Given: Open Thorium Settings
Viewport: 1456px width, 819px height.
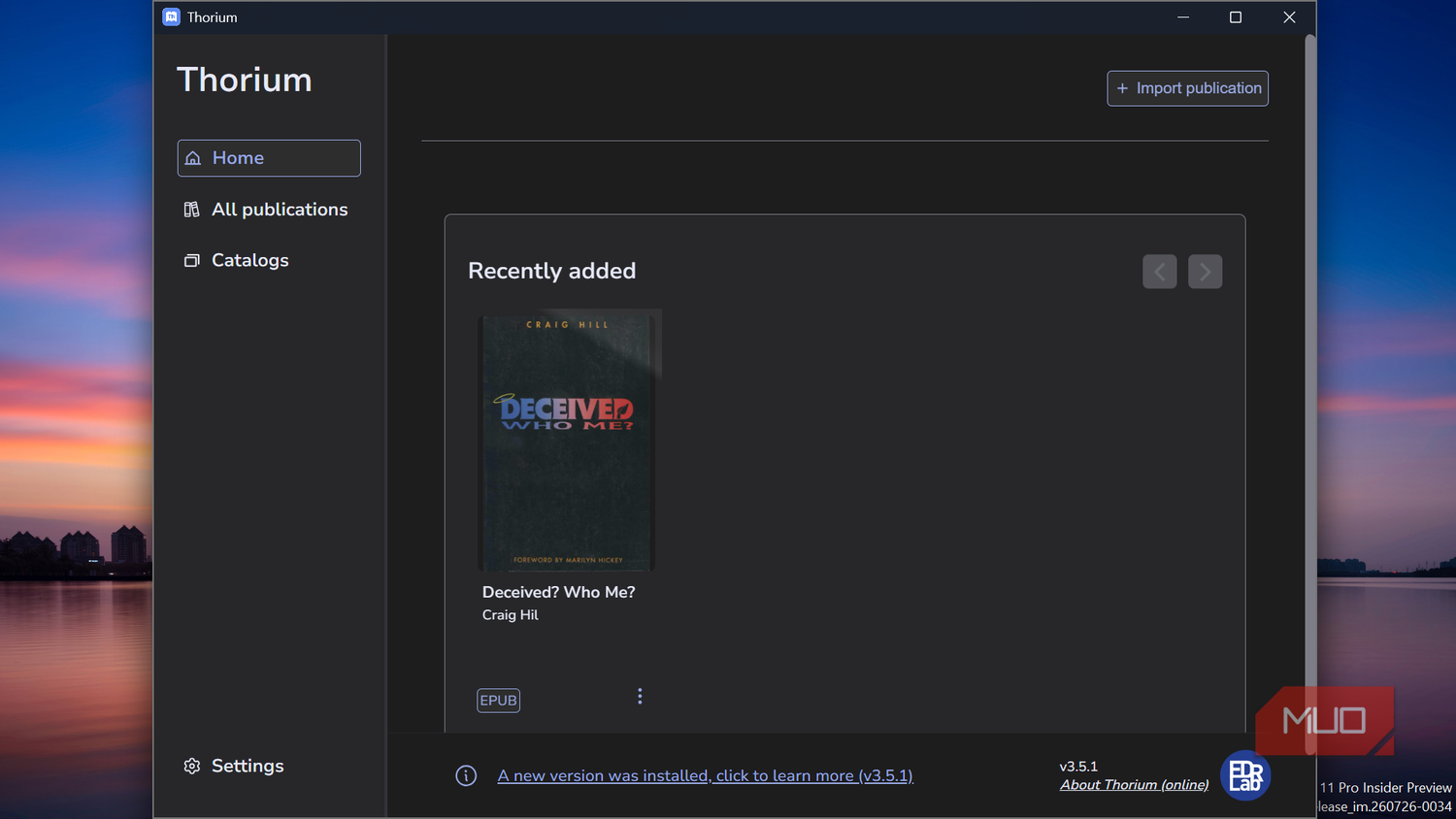Looking at the screenshot, I should coord(234,766).
